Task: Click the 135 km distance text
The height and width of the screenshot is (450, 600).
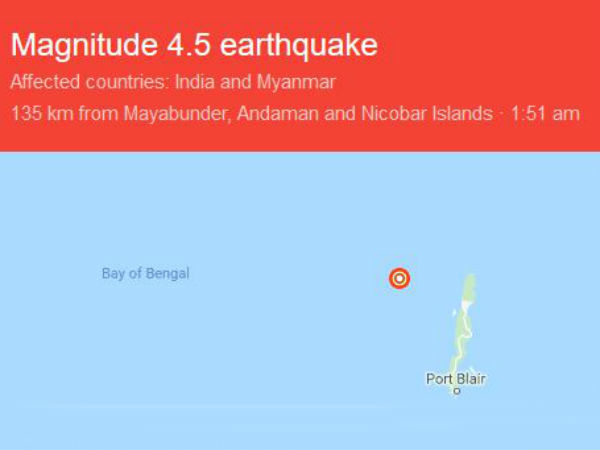Action: [x=40, y=113]
